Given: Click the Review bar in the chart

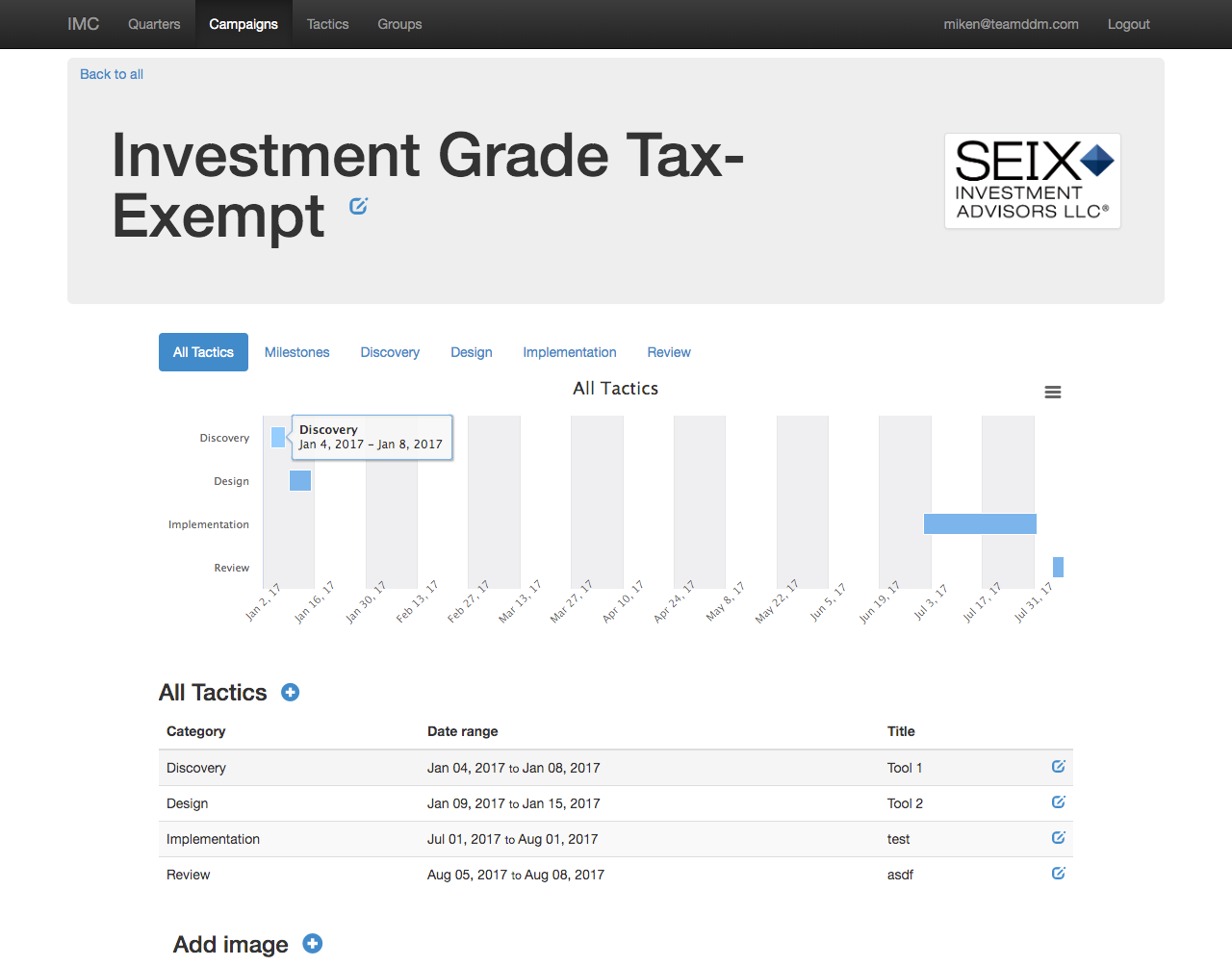Looking at the screenshot, I should (1058, 567).
